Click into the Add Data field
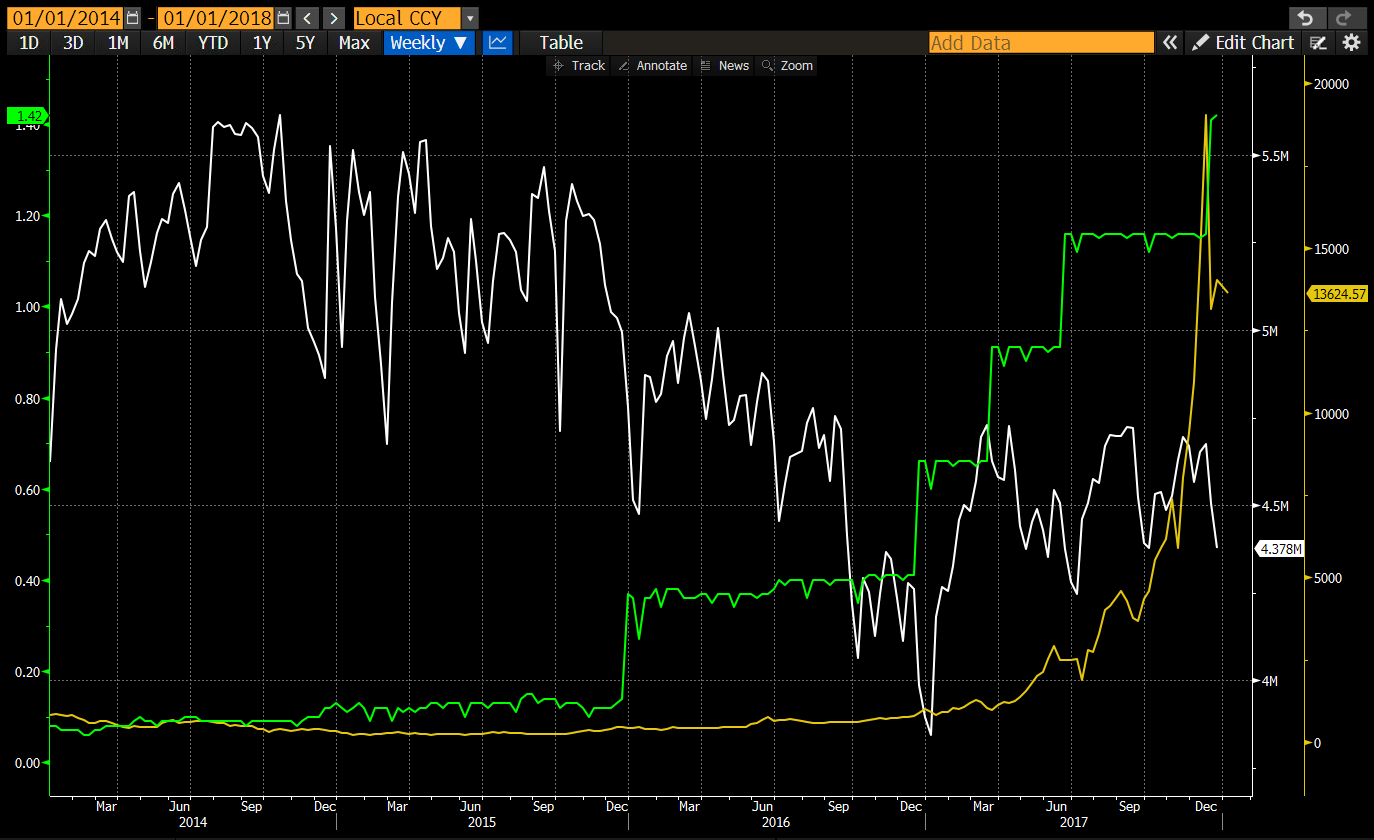 (1040, 42)
